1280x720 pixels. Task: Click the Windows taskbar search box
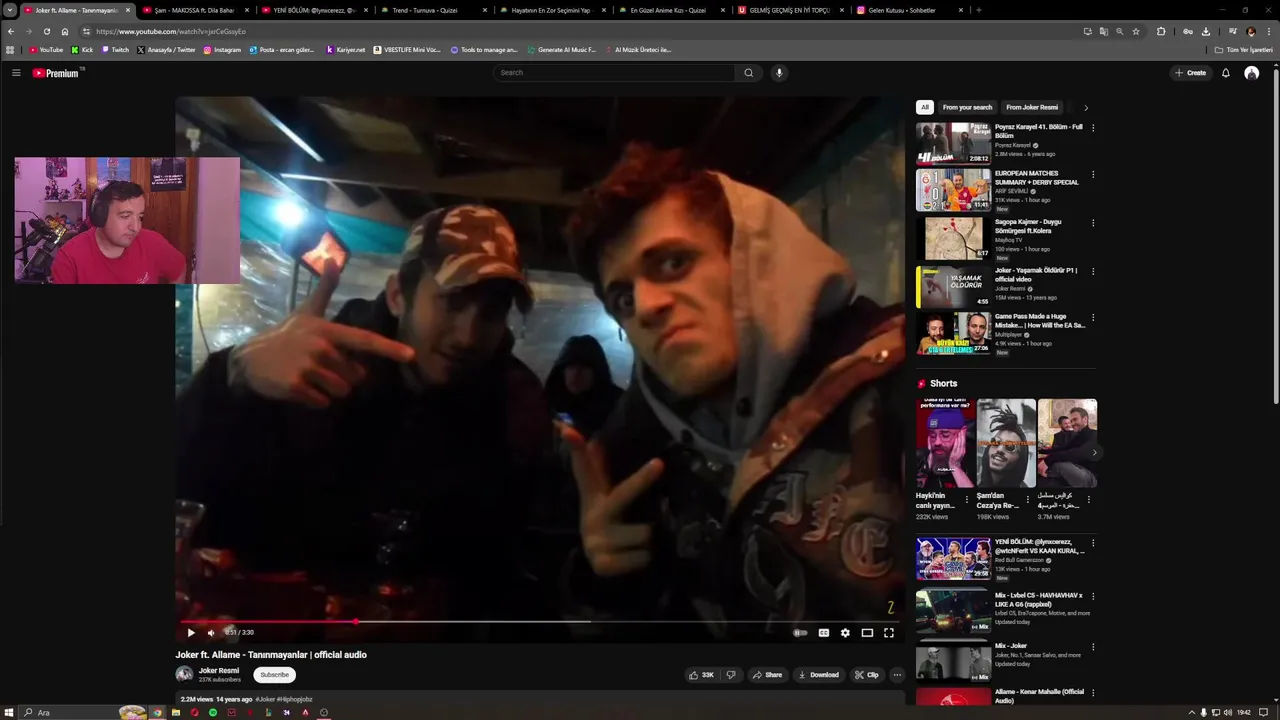click(85, 713)
